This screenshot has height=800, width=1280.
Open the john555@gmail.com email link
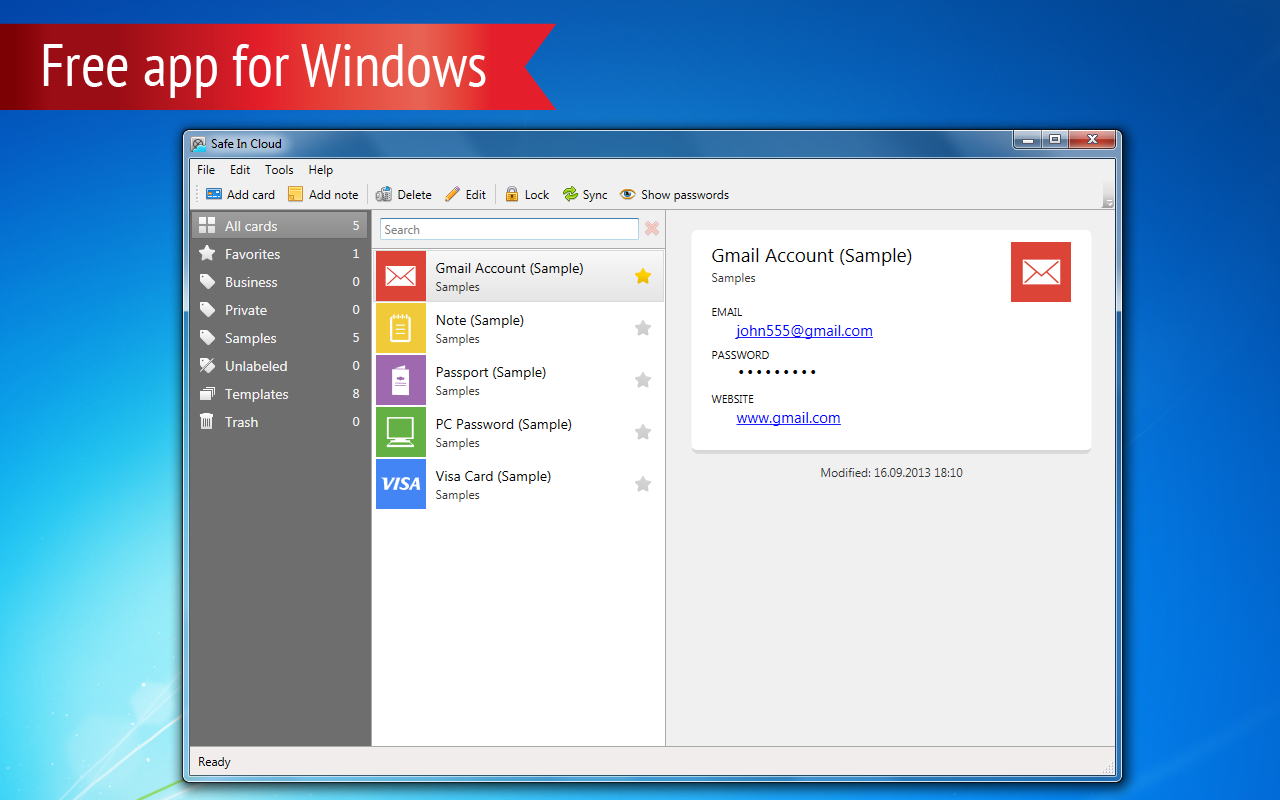[804, 330]
